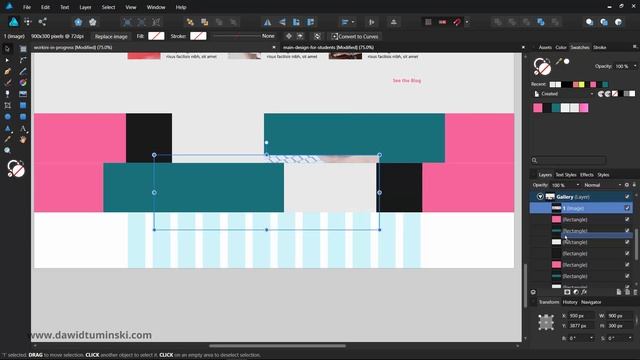Image resolution: width=640 pixels, height=360 pixels.
Task: Click the Replace image button
Action: (x=111, y=36)
